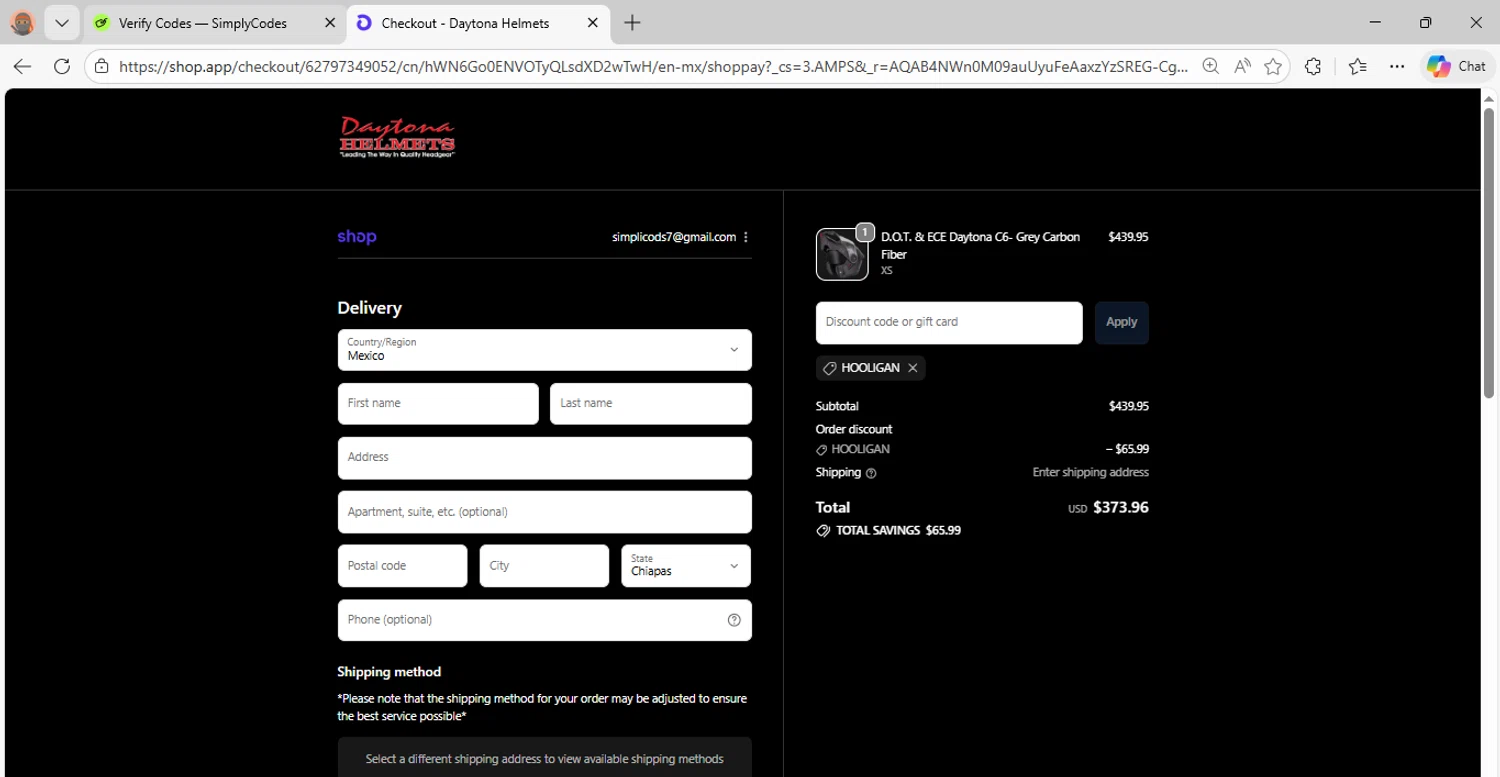Click the Daytona Helmets logo
Viewport: 1500px width, 777px height.
[x=397, y=138]
